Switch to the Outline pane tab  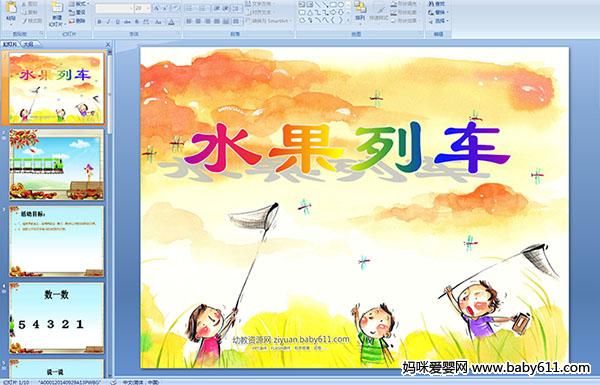pos(29,44)
